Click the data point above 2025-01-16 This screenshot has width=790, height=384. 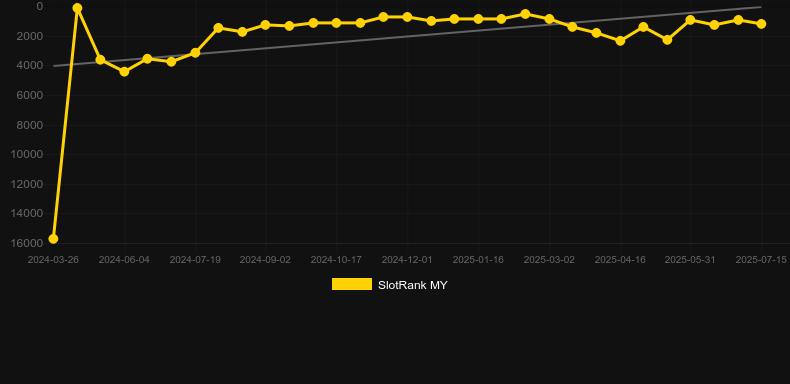click(x=478, y=19)
